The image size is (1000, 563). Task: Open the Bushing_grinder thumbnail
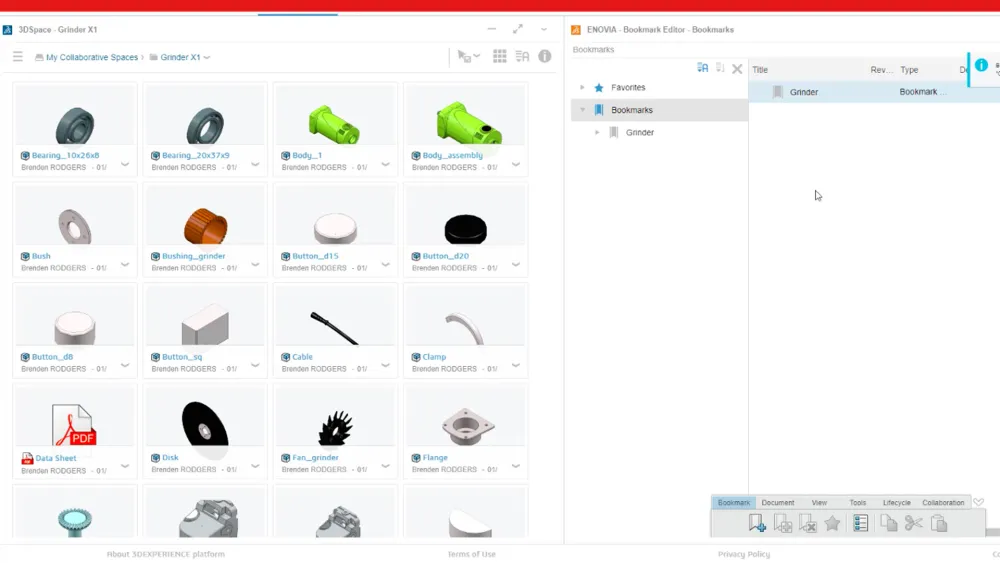point(205,226)
